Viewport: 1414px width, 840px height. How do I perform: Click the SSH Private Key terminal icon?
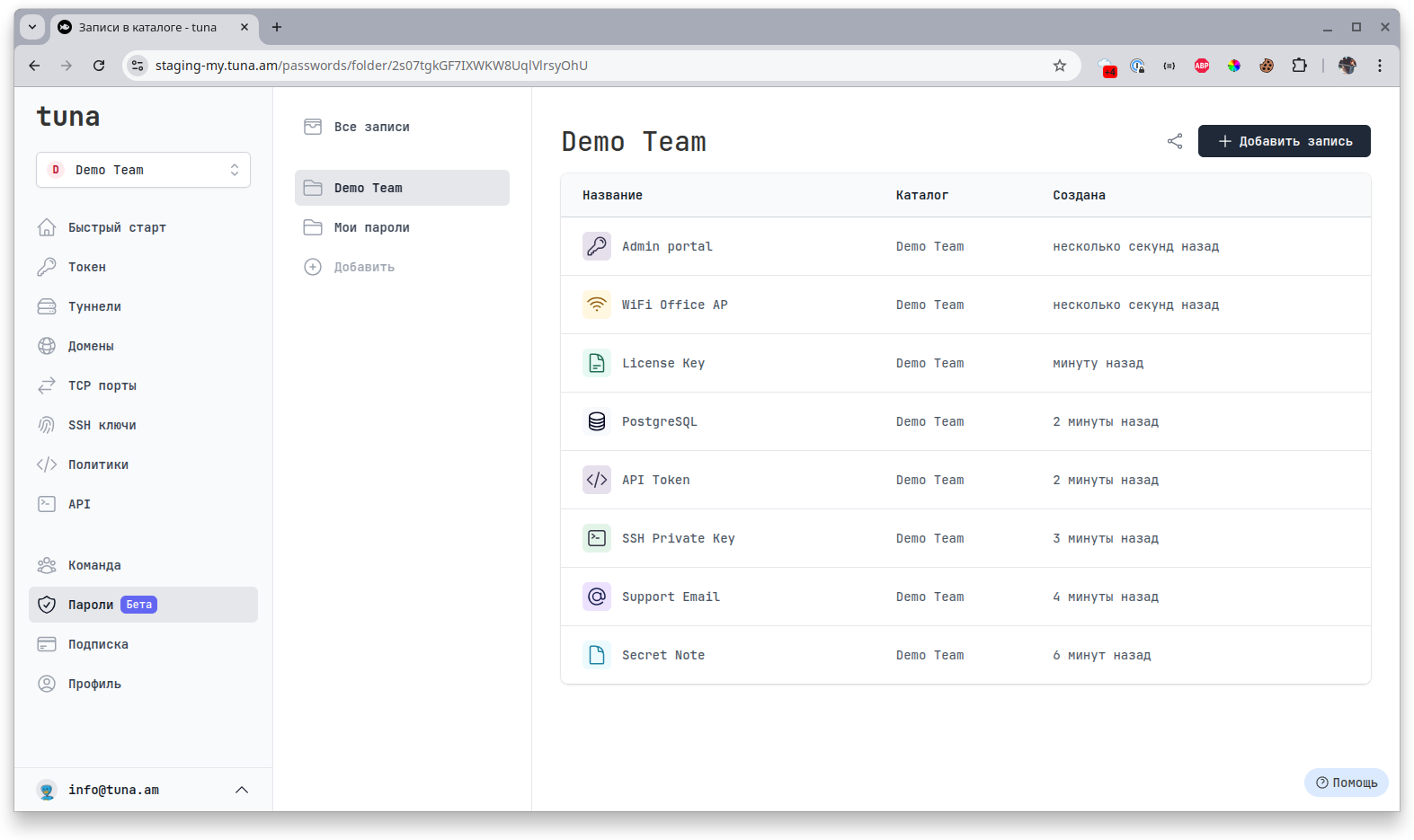click(x=597, y=538)
